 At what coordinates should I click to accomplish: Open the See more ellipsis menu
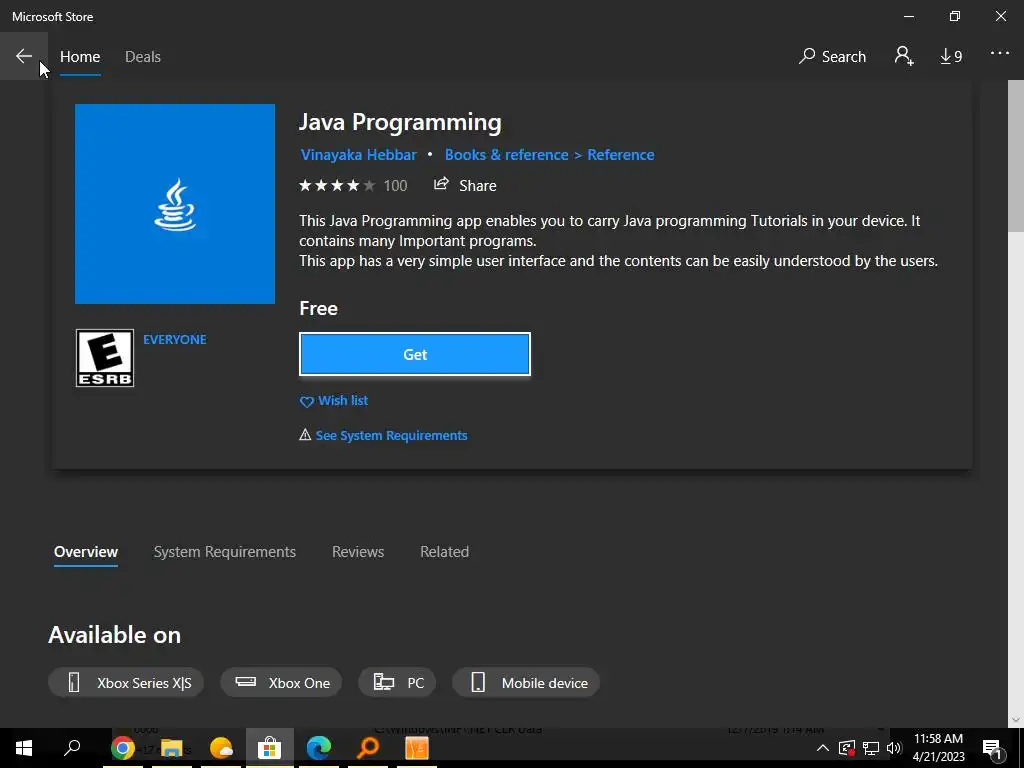999,54
